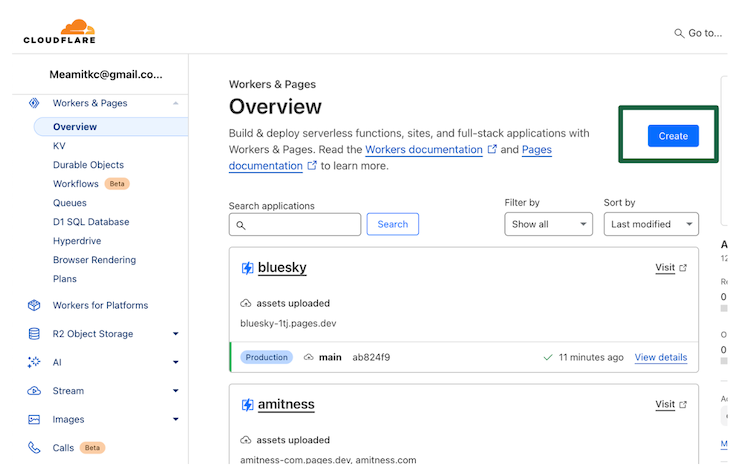The height and width of the screenshot is (476, 739).
Task: Click the Calls phone icon
Action: click(34, 448)
